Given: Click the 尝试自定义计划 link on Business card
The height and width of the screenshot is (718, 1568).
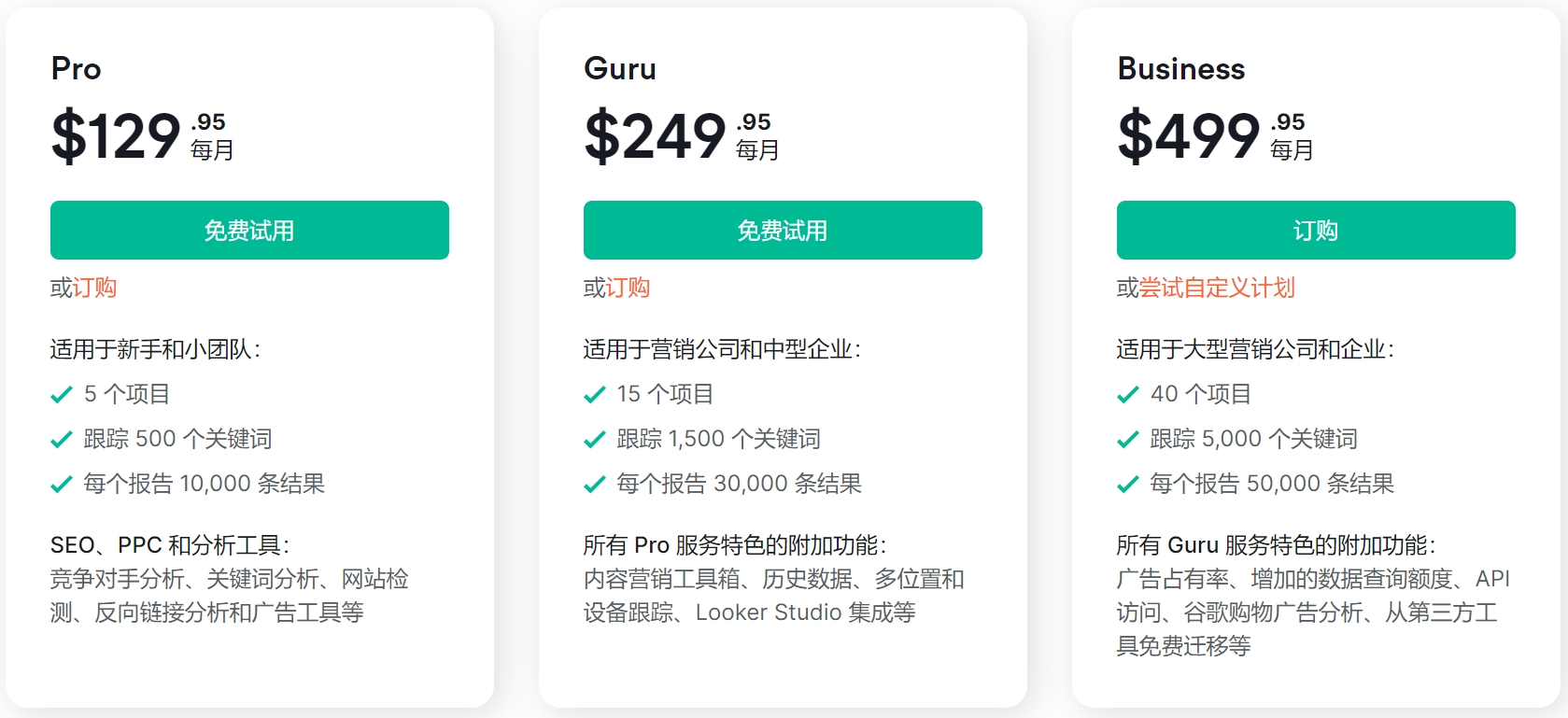Looking at the screenshot, I should [1216, 289].
